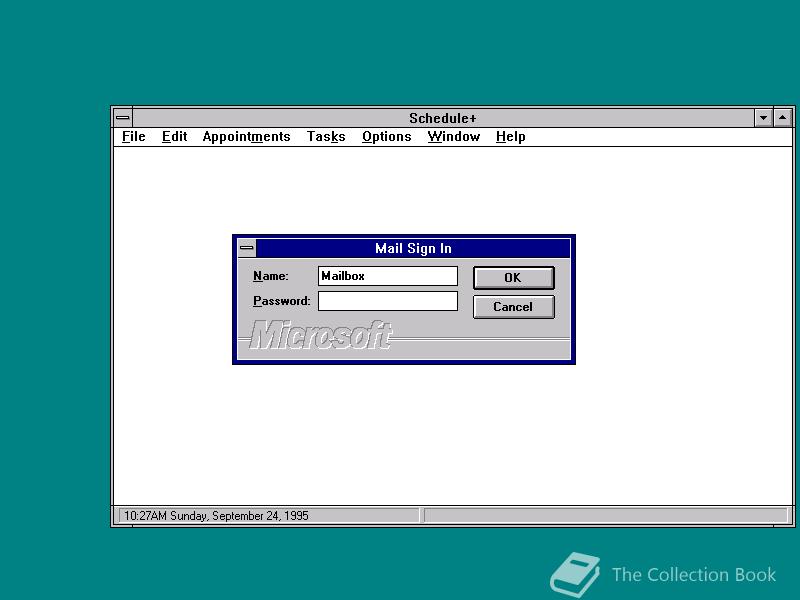Click the Schedule+ title bar
The height and width of the screenshot is (600, 800).
point(443,118)
